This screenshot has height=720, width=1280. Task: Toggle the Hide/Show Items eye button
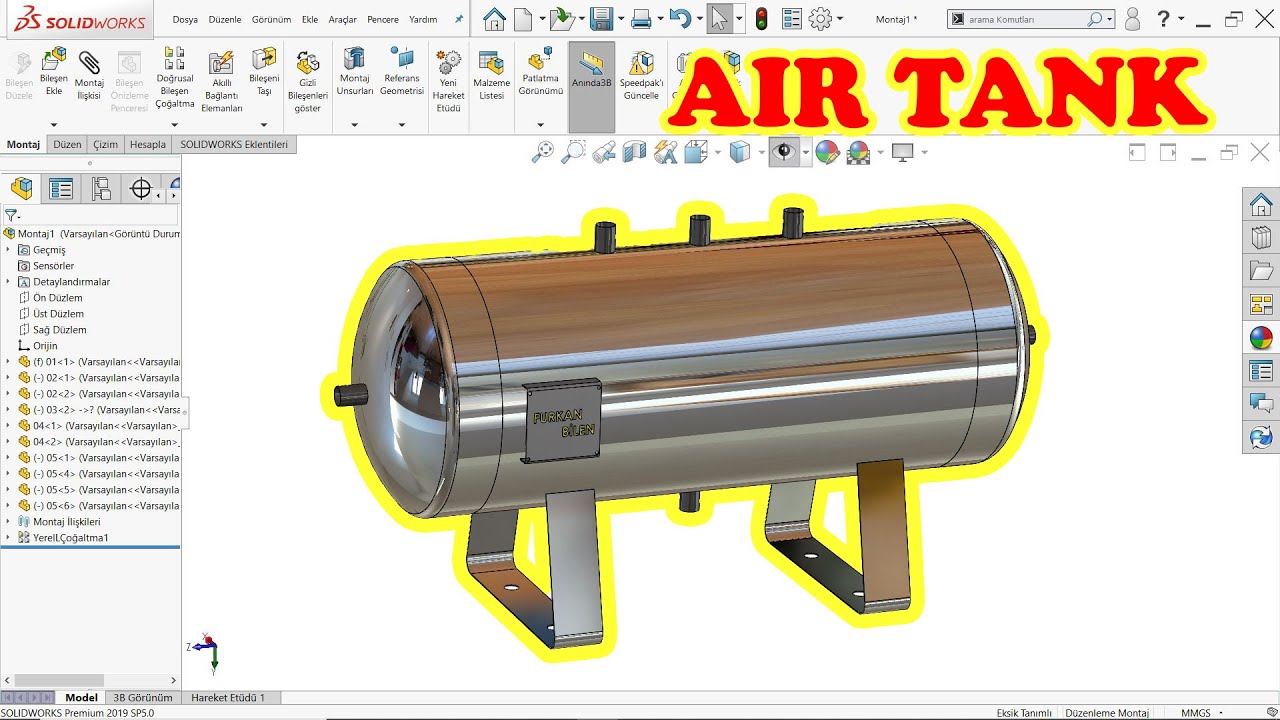click(x=784, y=152)
